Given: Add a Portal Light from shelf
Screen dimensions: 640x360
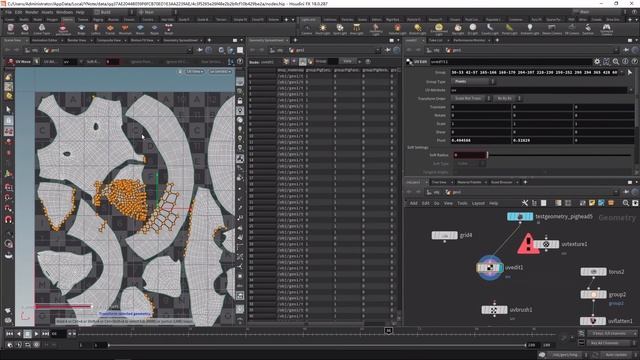Looking at the screenshot, I should pos(509,29).
